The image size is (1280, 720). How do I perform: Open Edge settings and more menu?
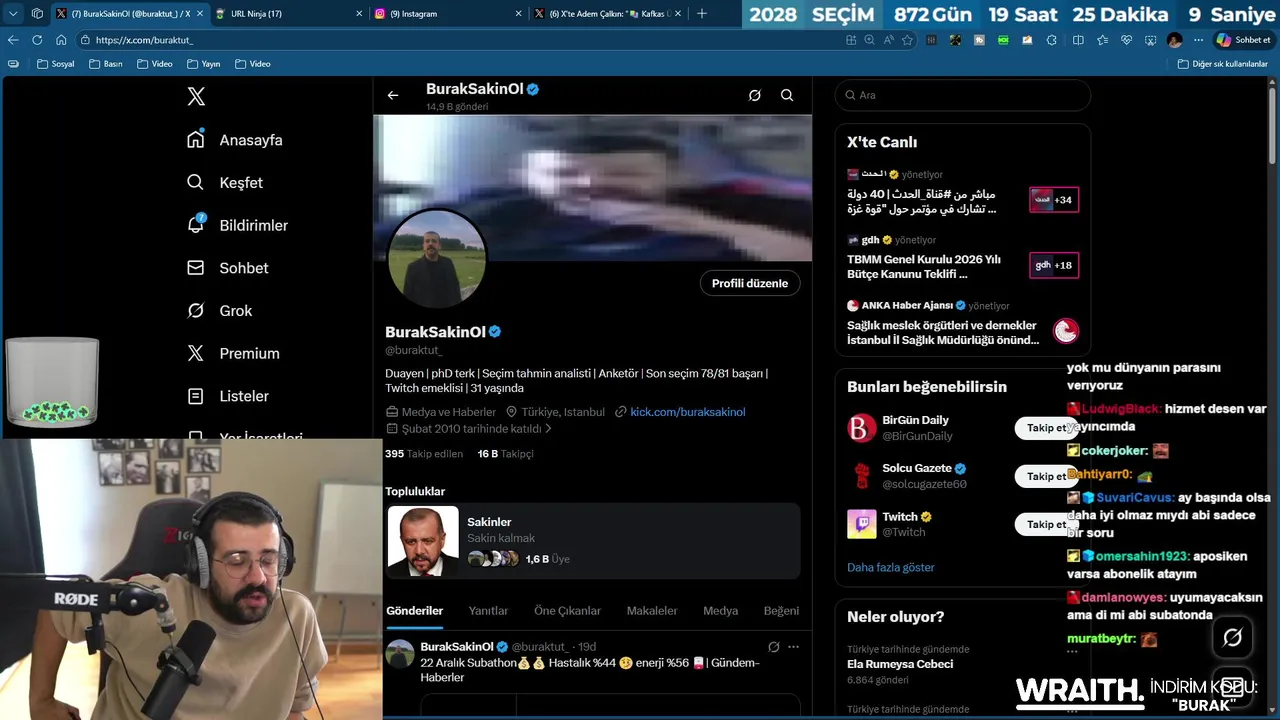[1198, 40]
